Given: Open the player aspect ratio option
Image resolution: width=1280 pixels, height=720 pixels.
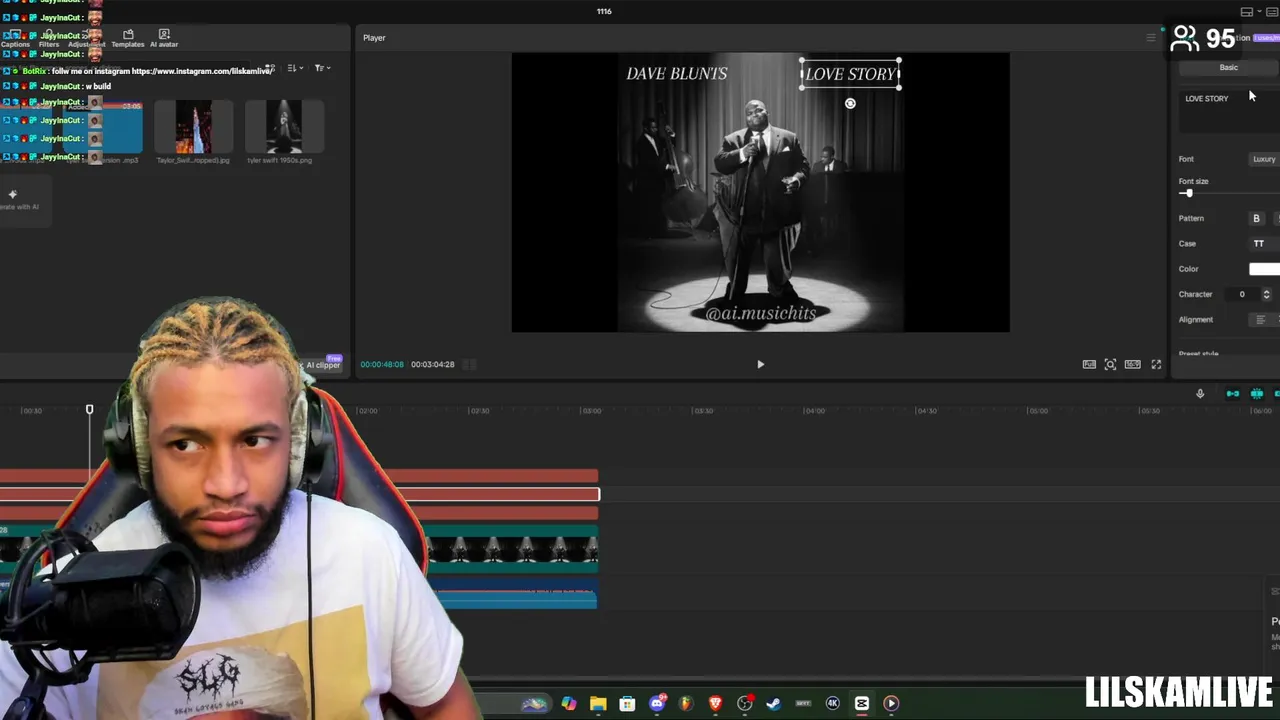Looking at the screenshot, I should click(1132, 364).
